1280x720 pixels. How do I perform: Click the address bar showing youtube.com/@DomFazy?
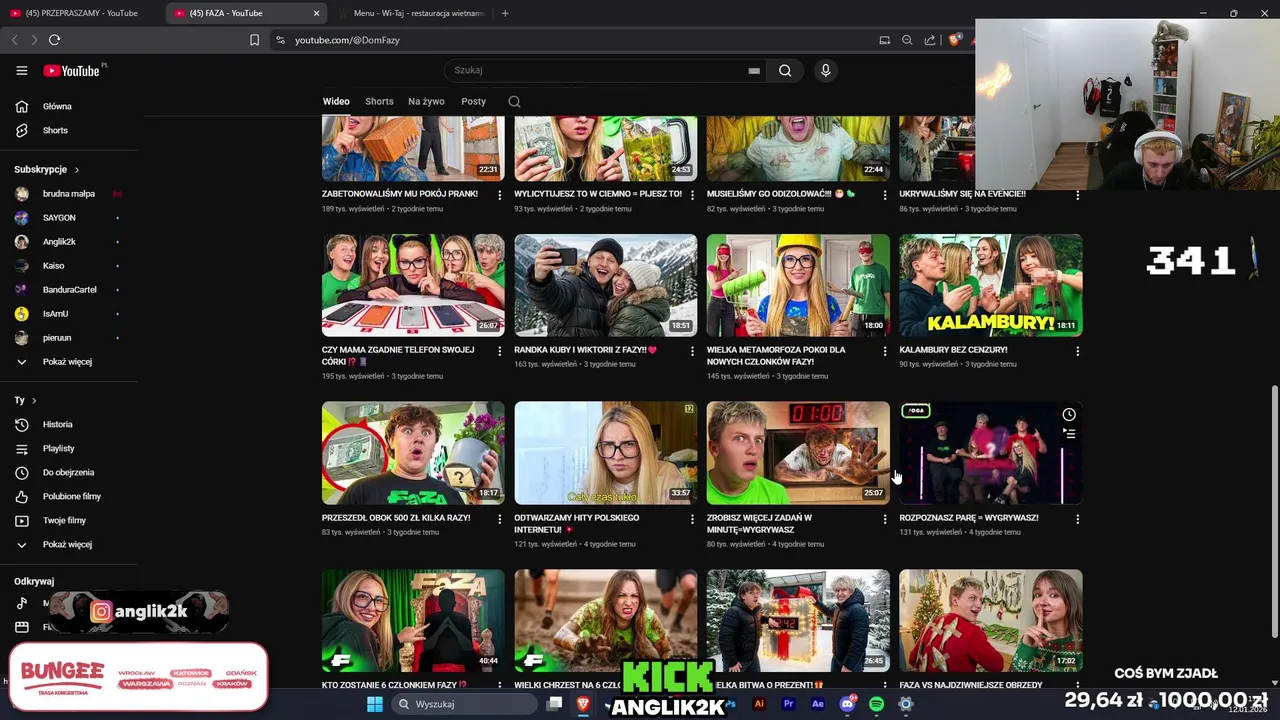570,40
